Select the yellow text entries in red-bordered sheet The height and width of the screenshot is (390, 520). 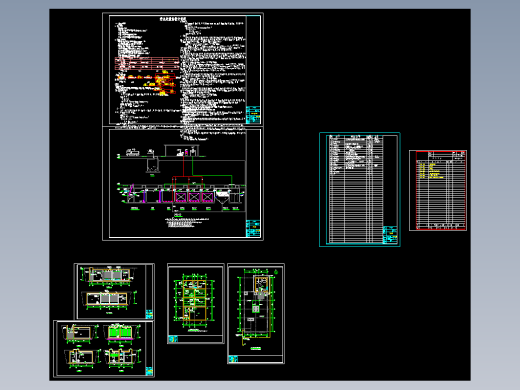432,171
